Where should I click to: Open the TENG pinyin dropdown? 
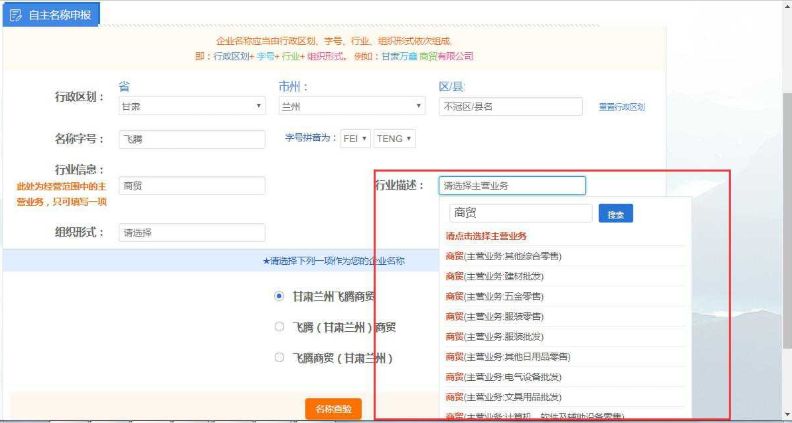(394, 138)
